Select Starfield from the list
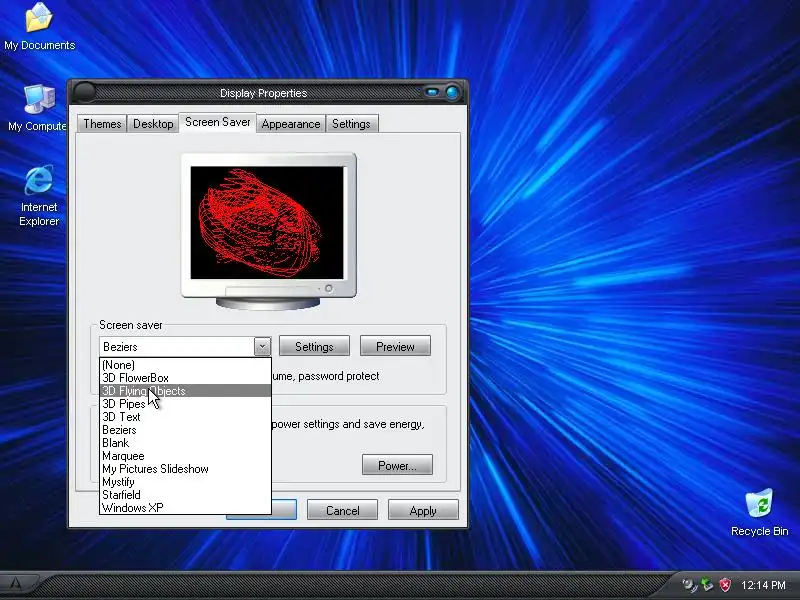Viewport: 800px width, 600px height. (x=185, y=495)
